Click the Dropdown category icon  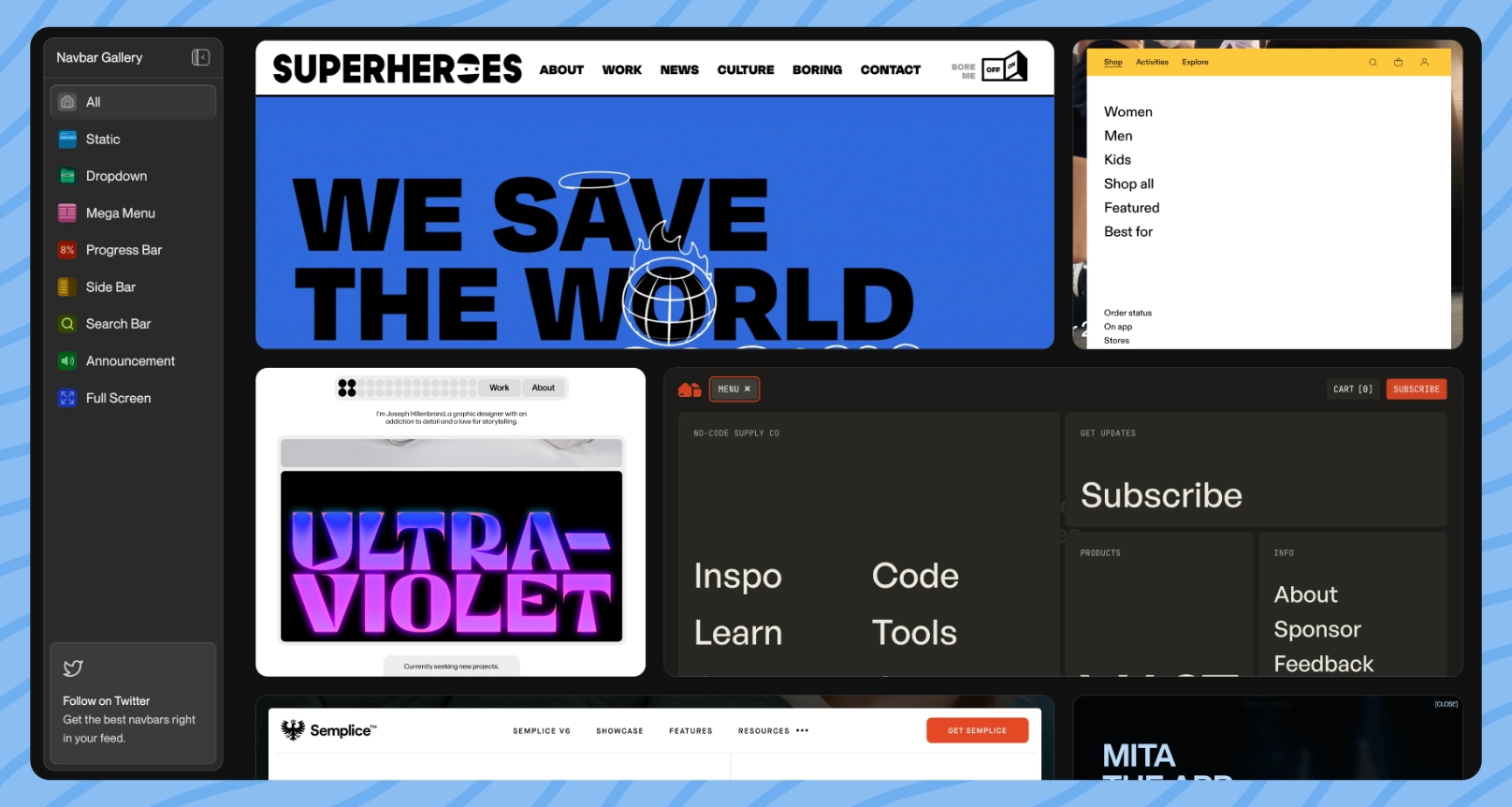(67, 176)
